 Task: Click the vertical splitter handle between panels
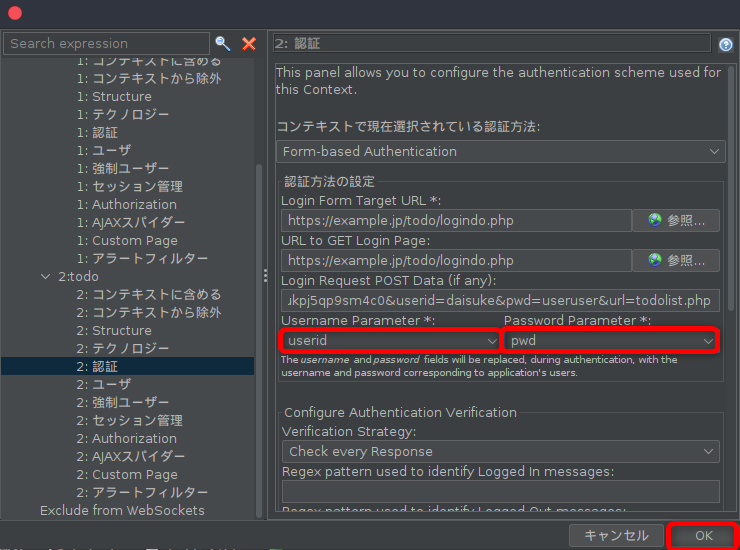tap(265, 275)
